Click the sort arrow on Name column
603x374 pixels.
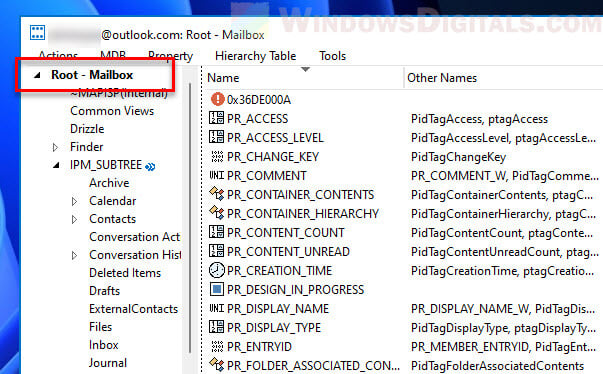click(305, 70)
